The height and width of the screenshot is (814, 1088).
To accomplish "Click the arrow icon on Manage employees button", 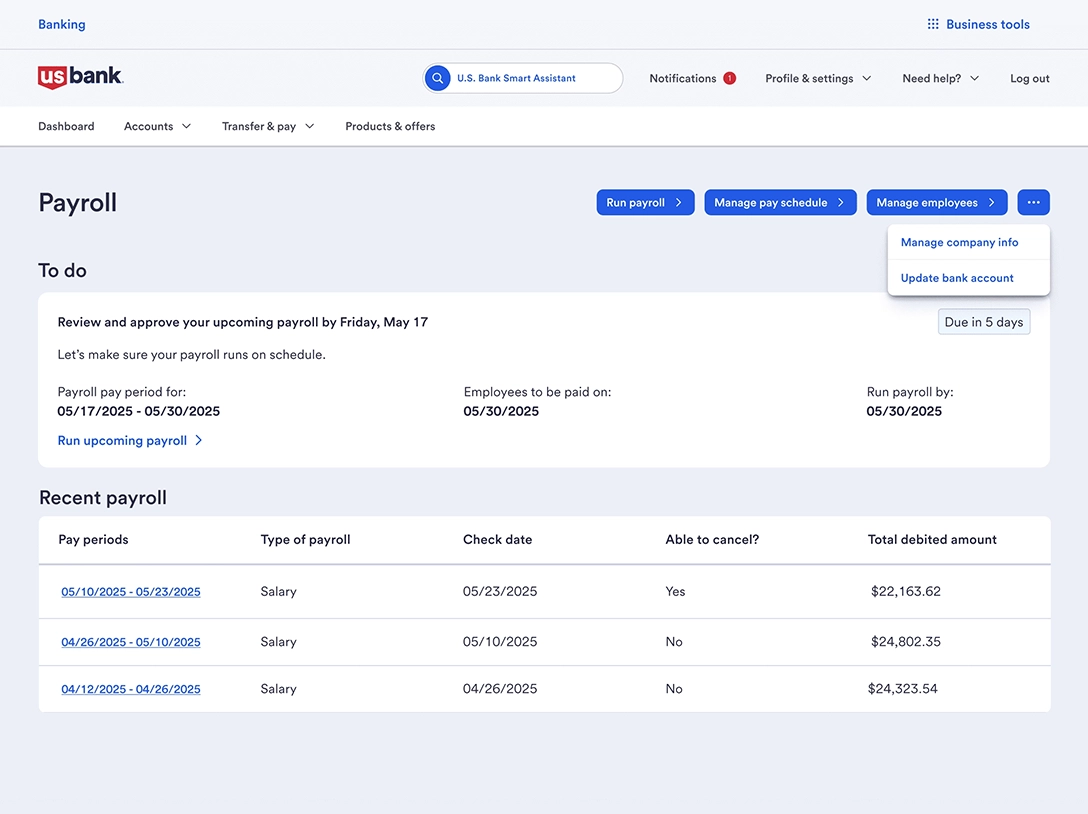I will (x=992, y=202).
